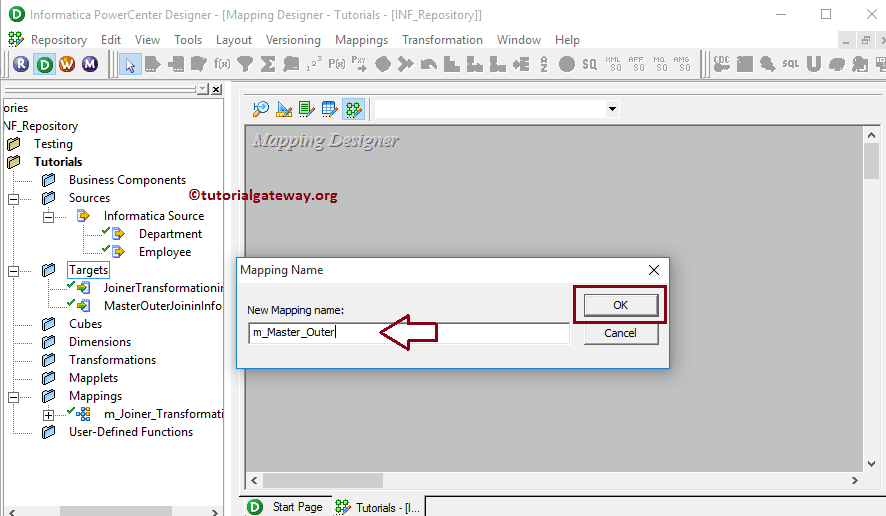
Task: Click the P(x) Stored Procedure icon
Action: pyautogui.click(x=337, y=64)
